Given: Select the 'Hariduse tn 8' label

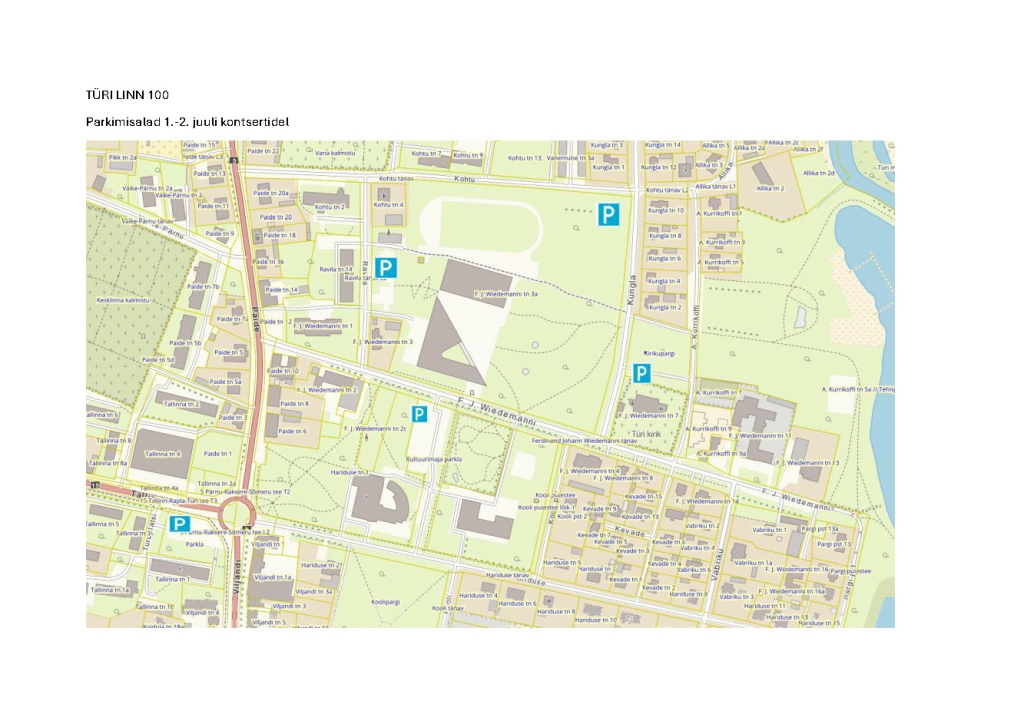Looking at the screenshot, I should tap(556, 611).
